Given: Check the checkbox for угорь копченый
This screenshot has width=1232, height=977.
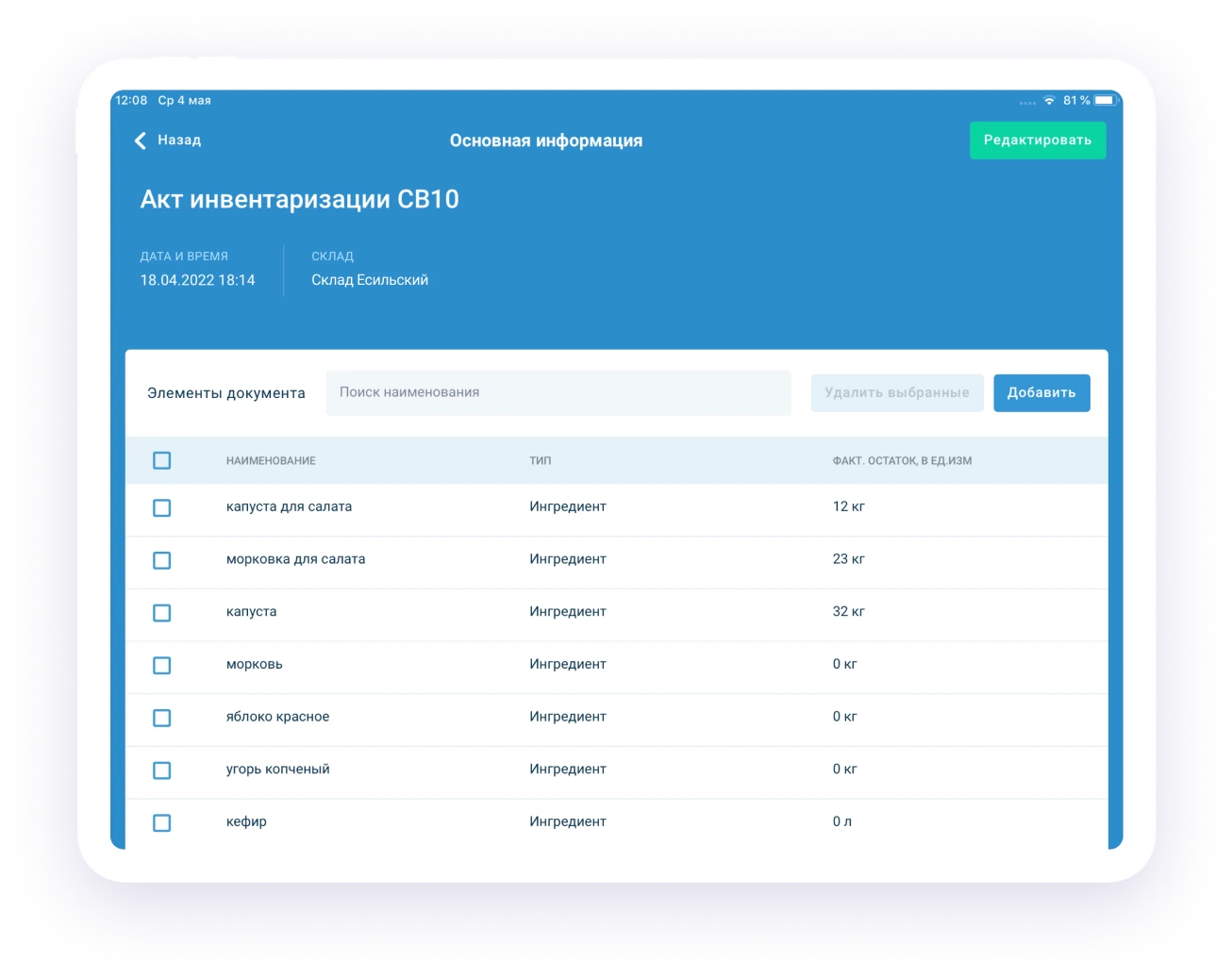Looking at the screenshot, I should point(161,770).
